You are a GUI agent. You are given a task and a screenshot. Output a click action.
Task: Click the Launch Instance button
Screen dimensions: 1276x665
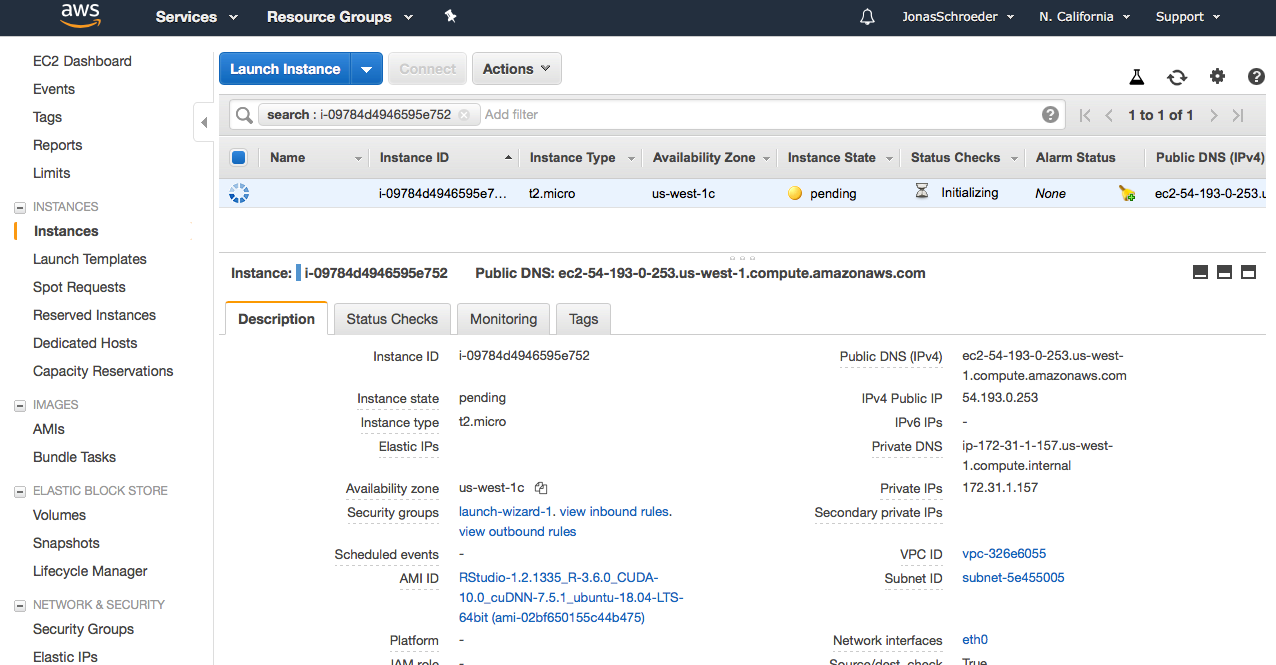[285, 69]
